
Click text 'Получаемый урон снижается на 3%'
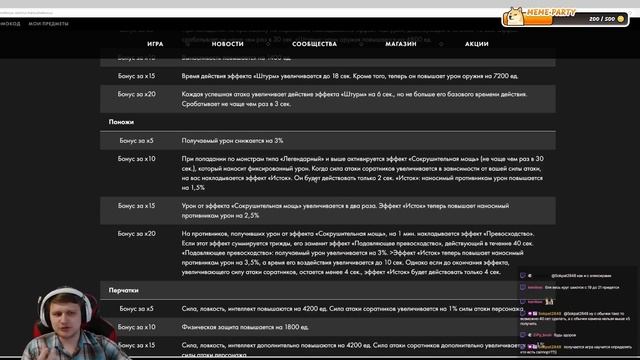(232, 140)
